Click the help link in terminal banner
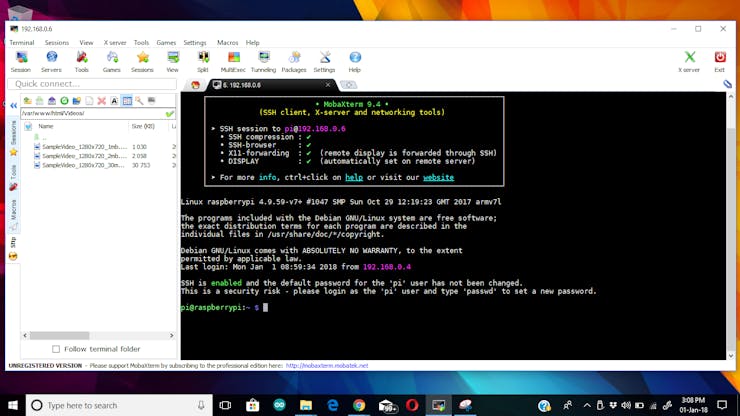 pos(354,178)
